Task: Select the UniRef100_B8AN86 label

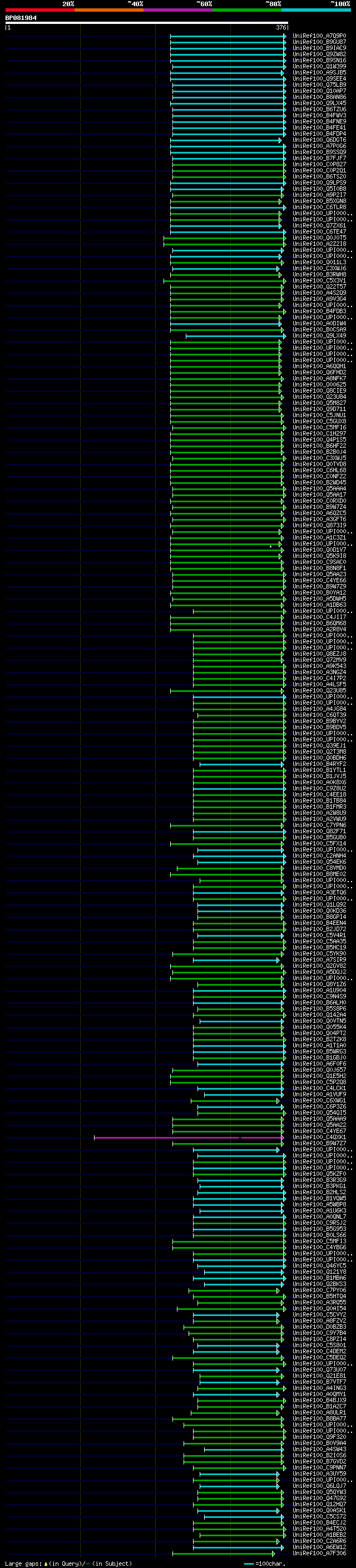Action: click(319, 97)
